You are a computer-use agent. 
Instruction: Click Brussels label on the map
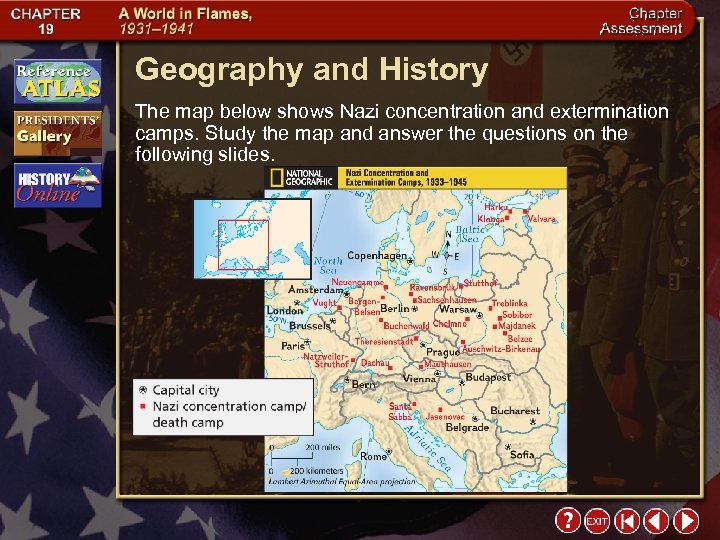310,326
